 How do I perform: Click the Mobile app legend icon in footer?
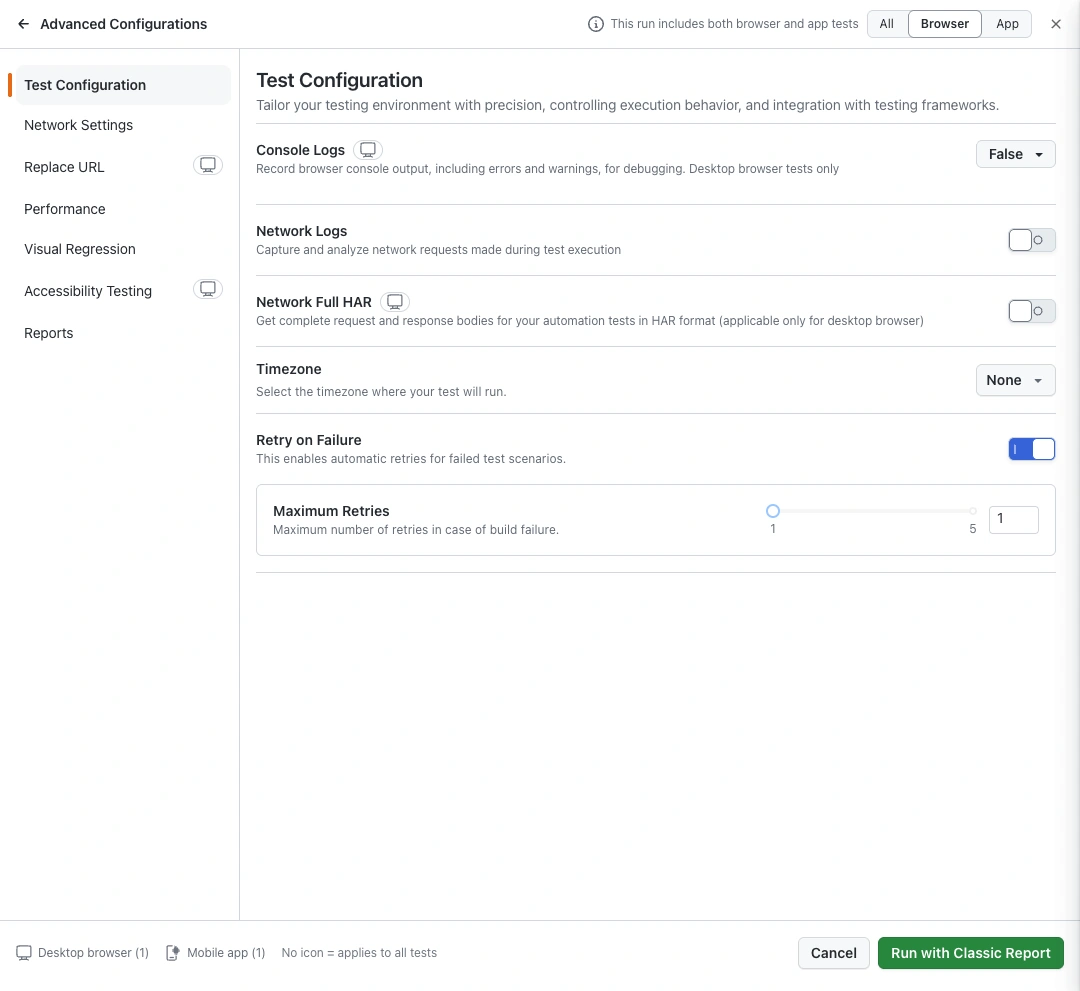coord(173,953)
